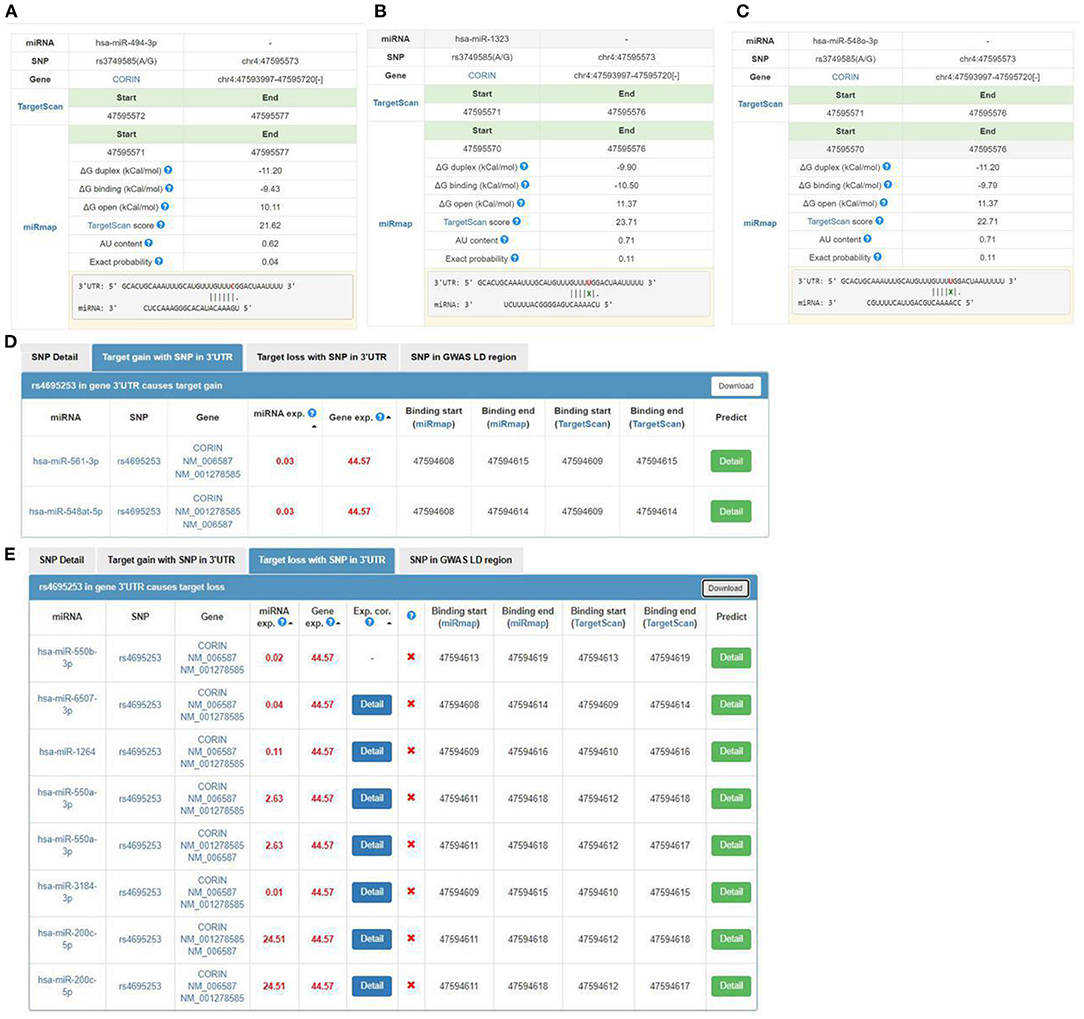Viewport: 1084px width, 1019px height.
Task: Click the help icon heading the red-cross column
Action: [411, 616]
